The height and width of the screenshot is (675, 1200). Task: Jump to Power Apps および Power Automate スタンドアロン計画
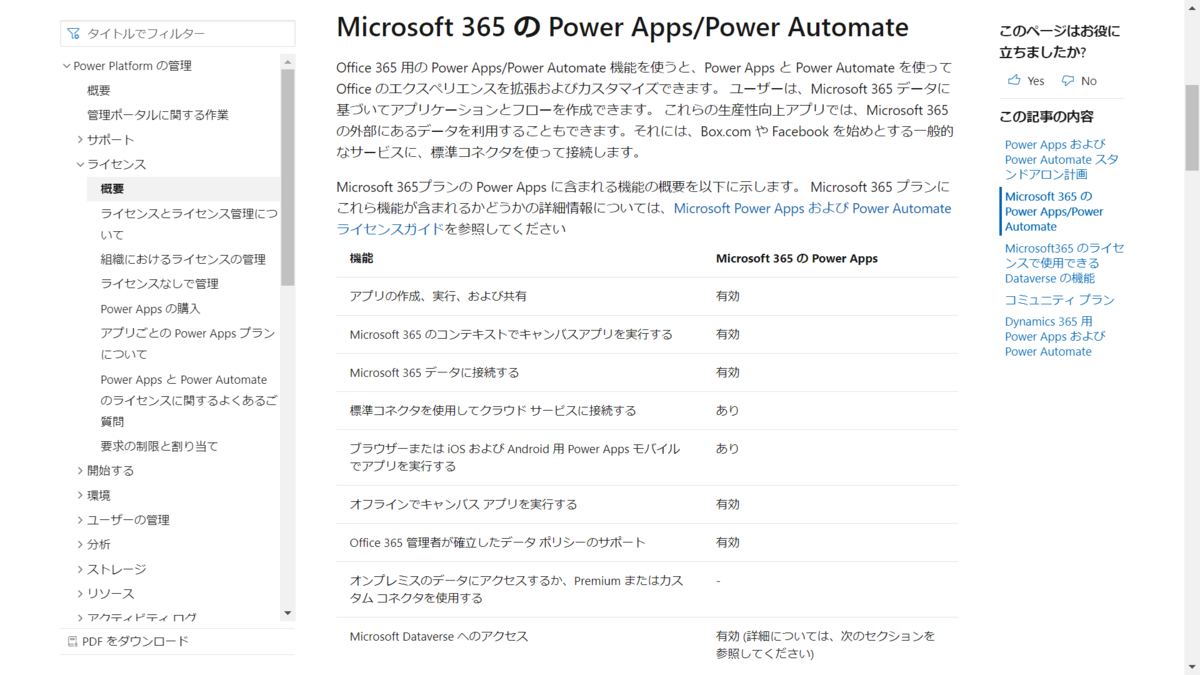pyautogui.click(x=1062, y=159)
